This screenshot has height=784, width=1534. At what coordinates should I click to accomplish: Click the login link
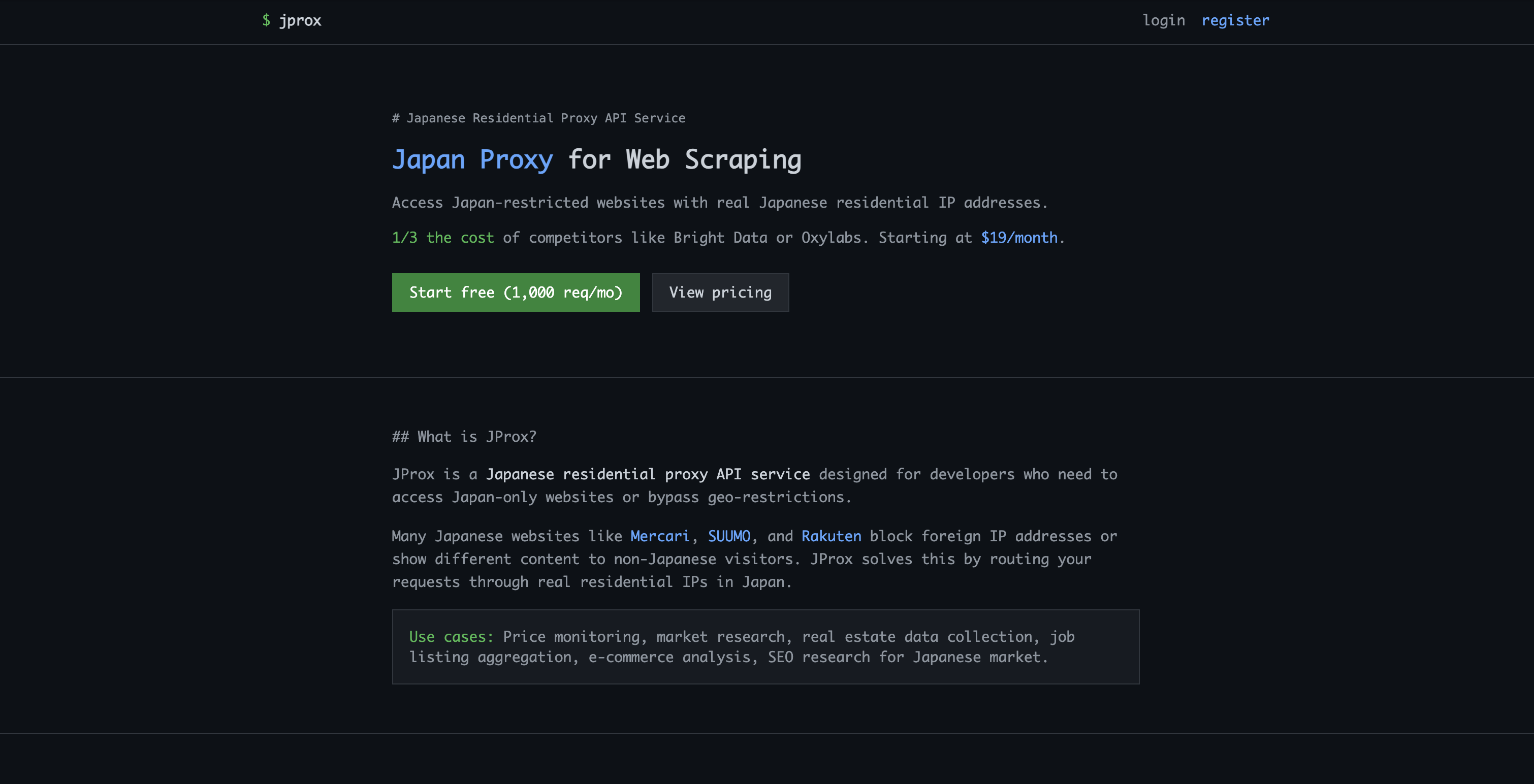[1165, 20]
